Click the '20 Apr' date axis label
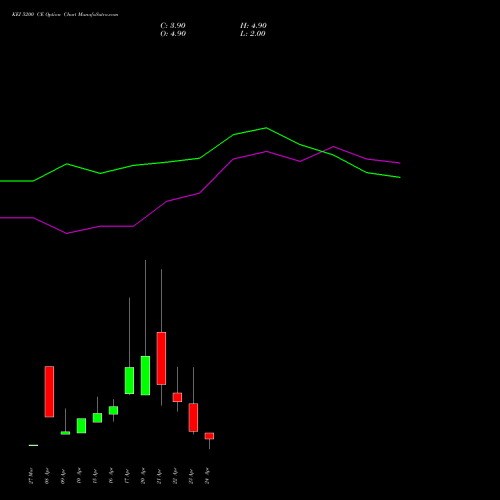The image size is (500, 500). click(x=143, y=476)
